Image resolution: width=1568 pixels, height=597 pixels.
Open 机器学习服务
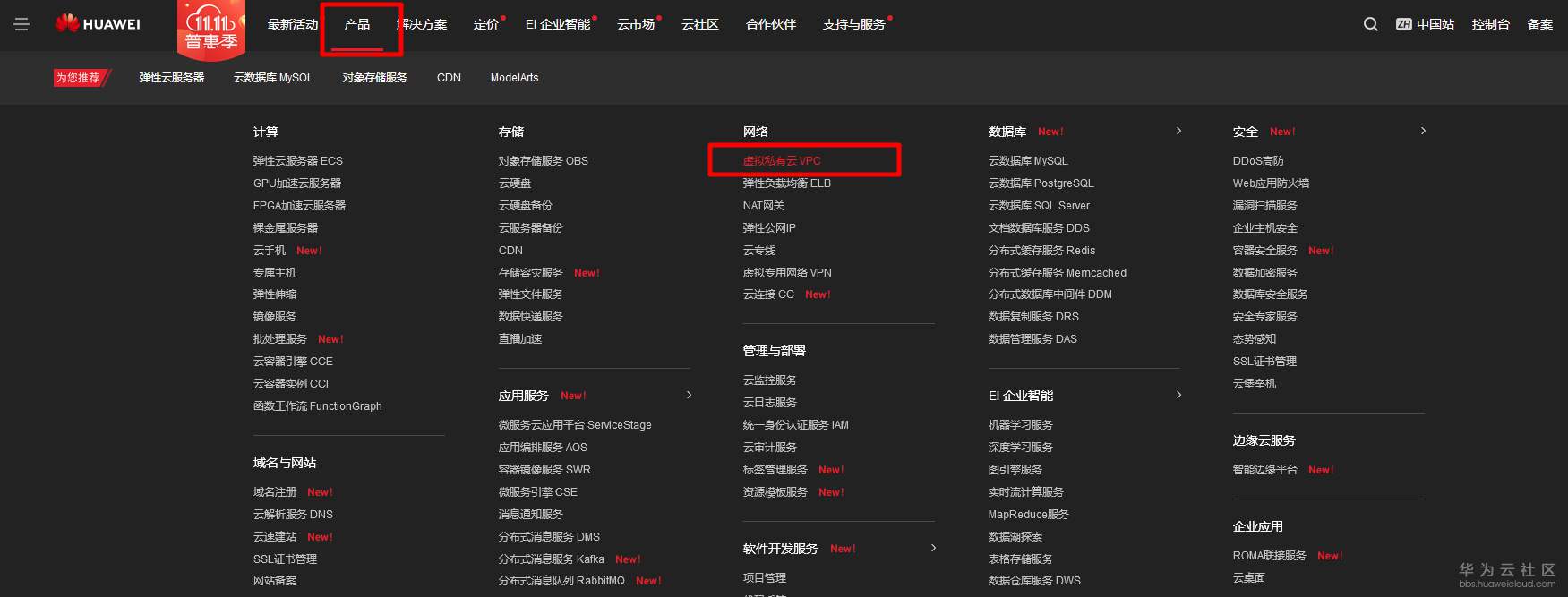coord(1021,425)
